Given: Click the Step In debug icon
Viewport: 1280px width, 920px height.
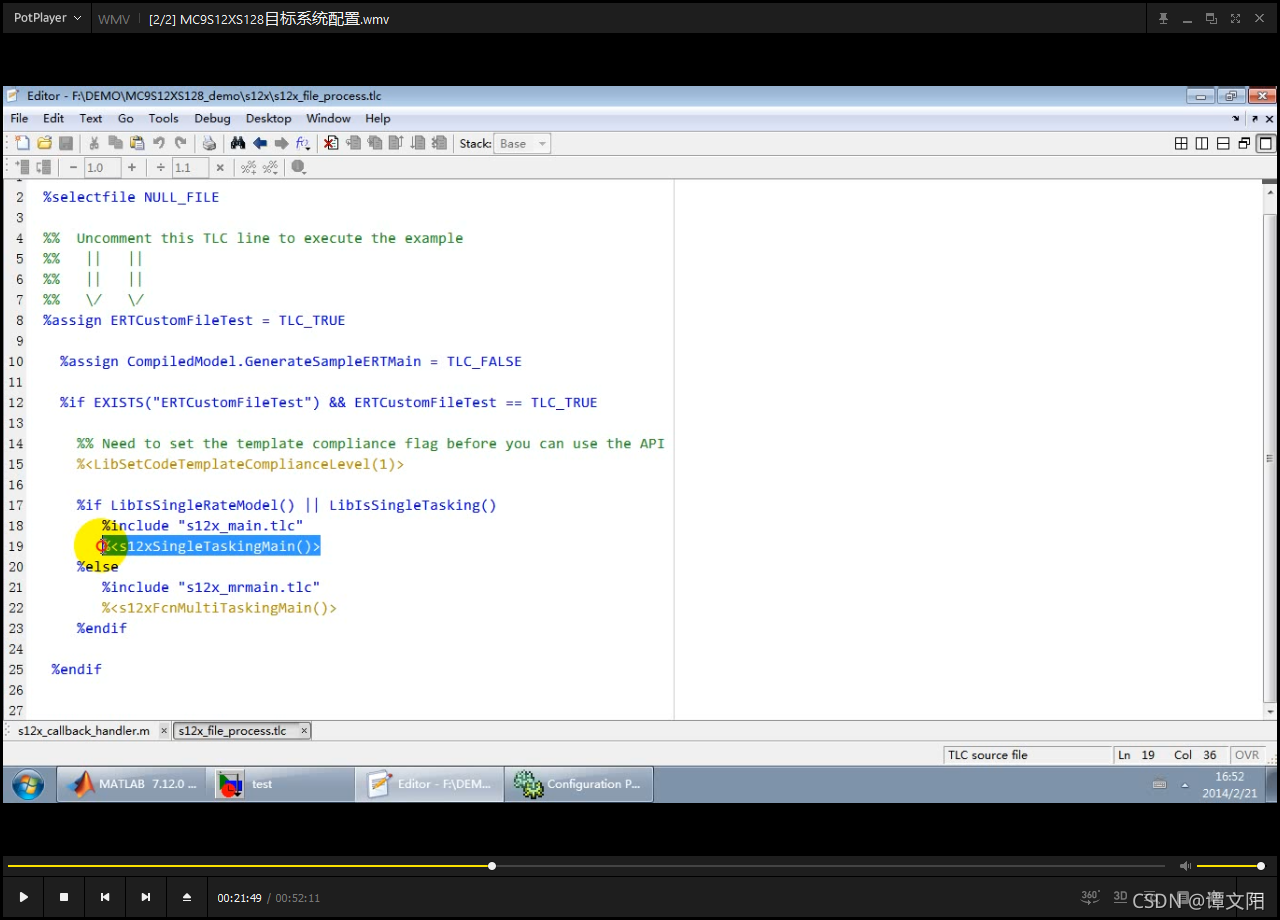Looking at the screenshot, I should [x=374, y=143].
